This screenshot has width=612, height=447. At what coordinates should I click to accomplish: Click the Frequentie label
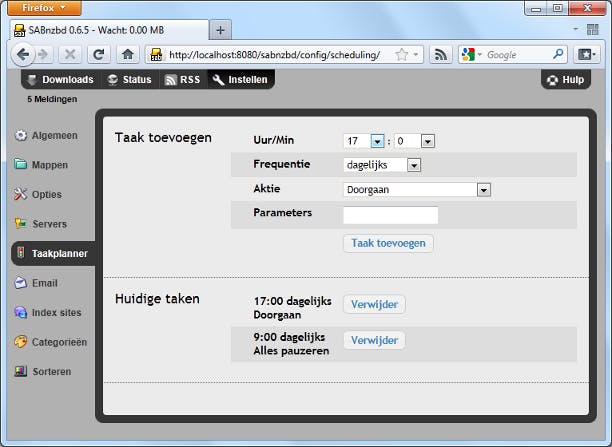point(282,164)
